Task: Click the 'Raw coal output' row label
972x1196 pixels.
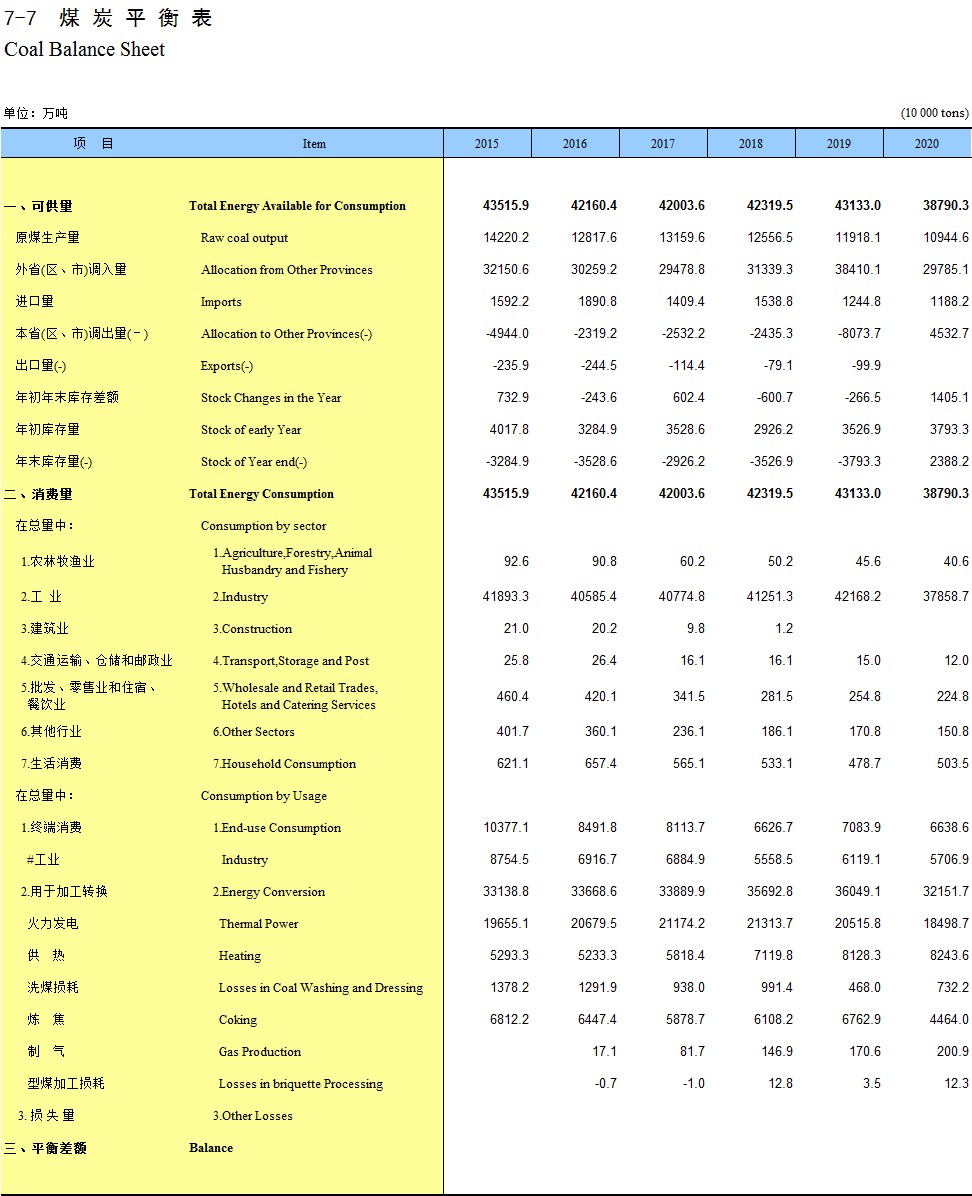Action: click(x=244, y=238)
